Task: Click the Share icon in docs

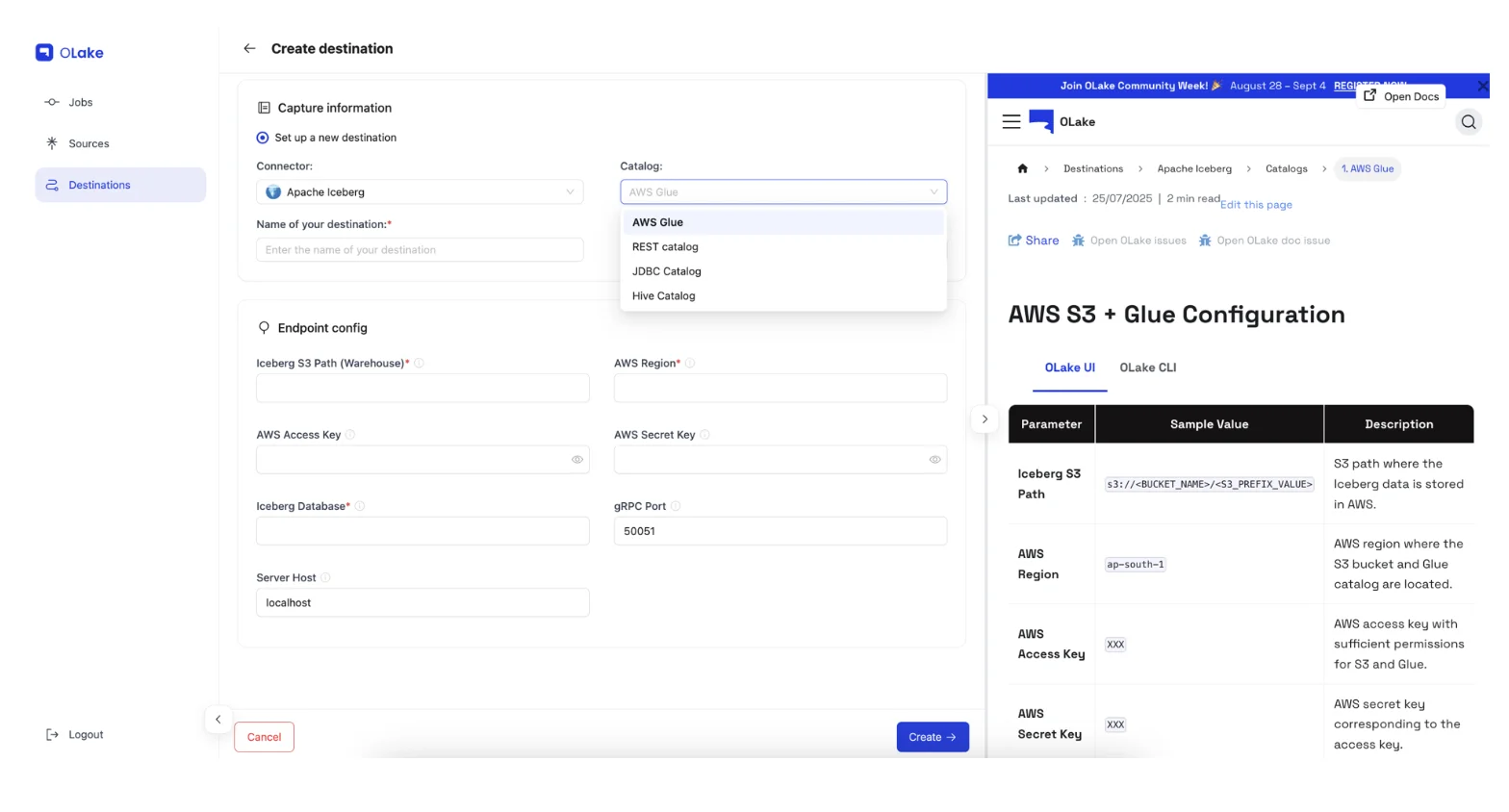Action: pos(1014,241)
